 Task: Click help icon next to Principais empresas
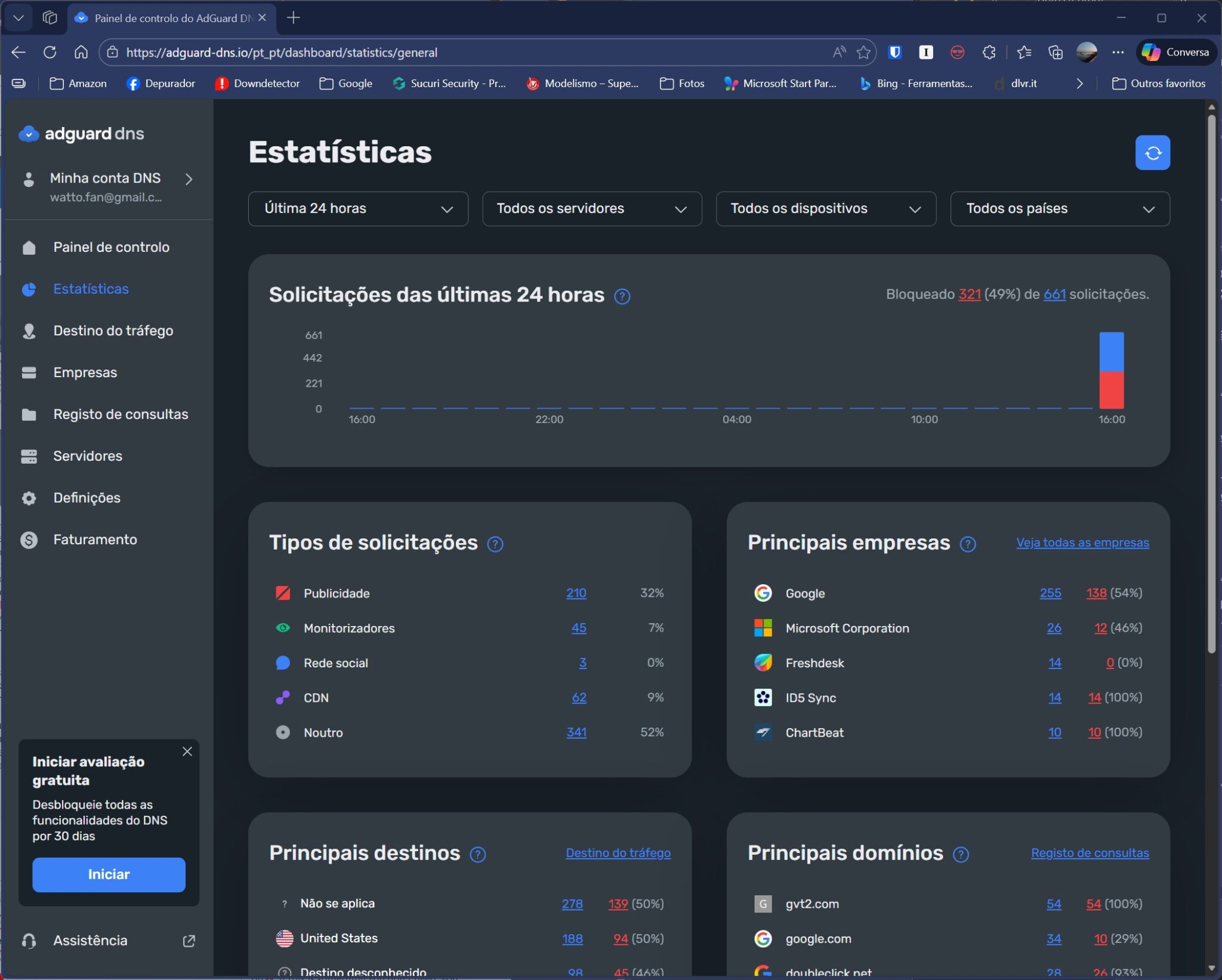(x=967, y=544)
